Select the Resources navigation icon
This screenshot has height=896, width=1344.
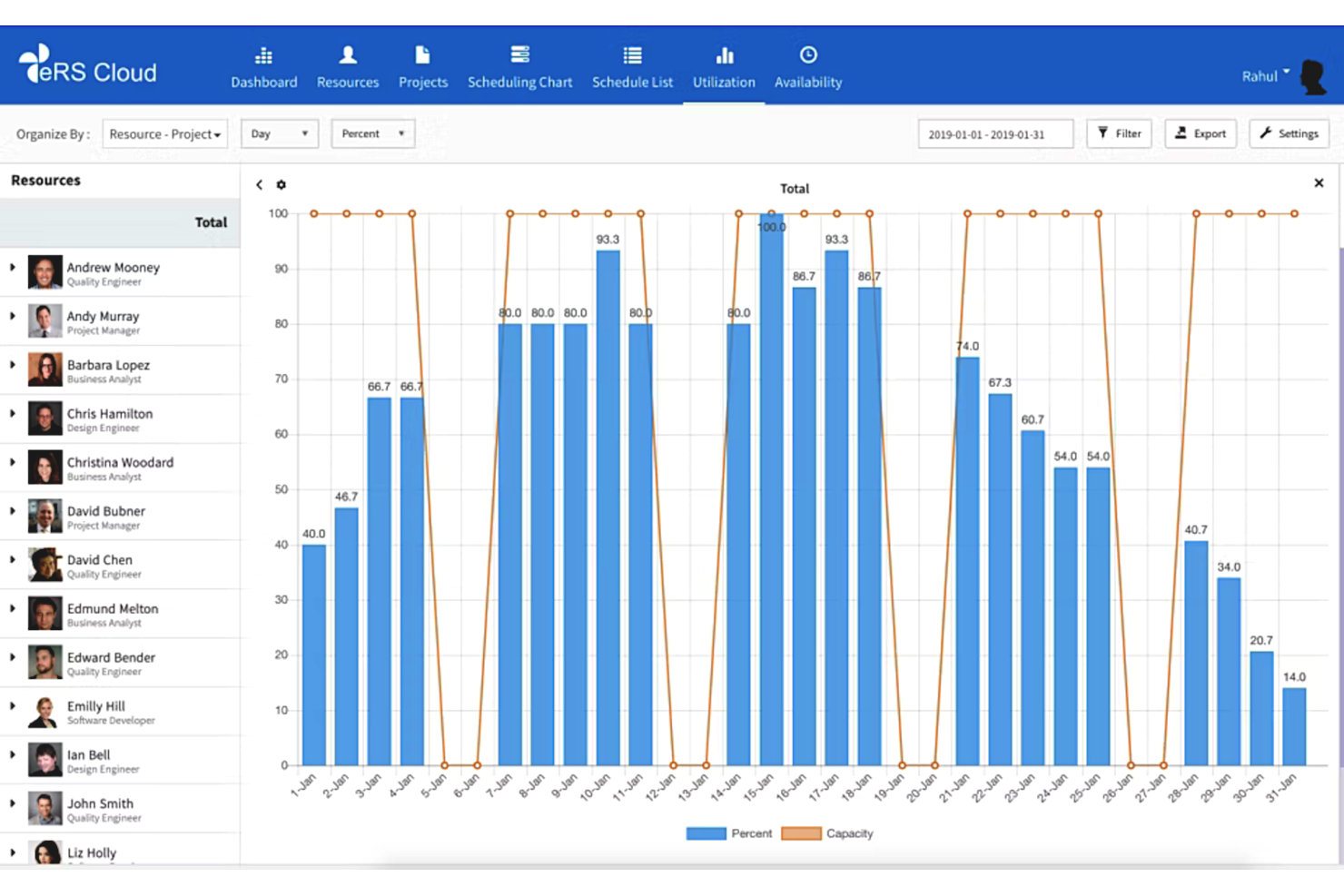pos(348,65)
